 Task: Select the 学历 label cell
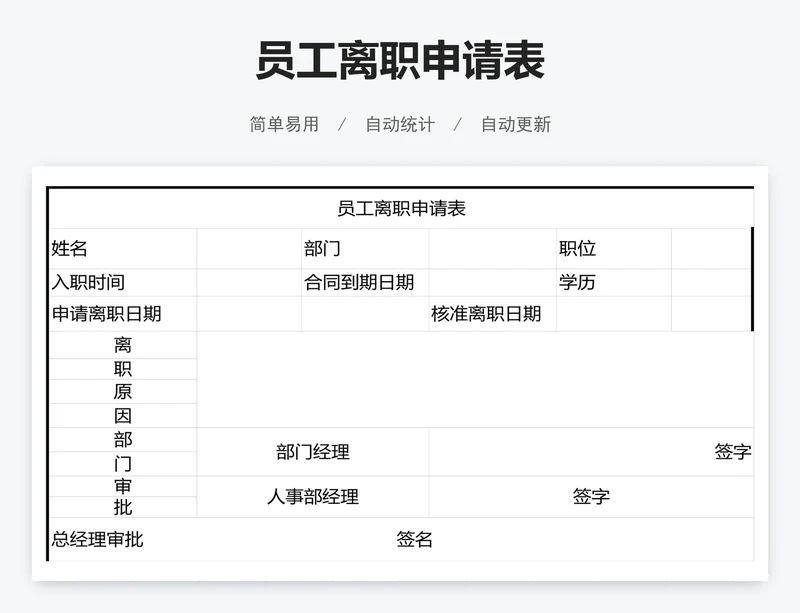[x=614, y=282]
